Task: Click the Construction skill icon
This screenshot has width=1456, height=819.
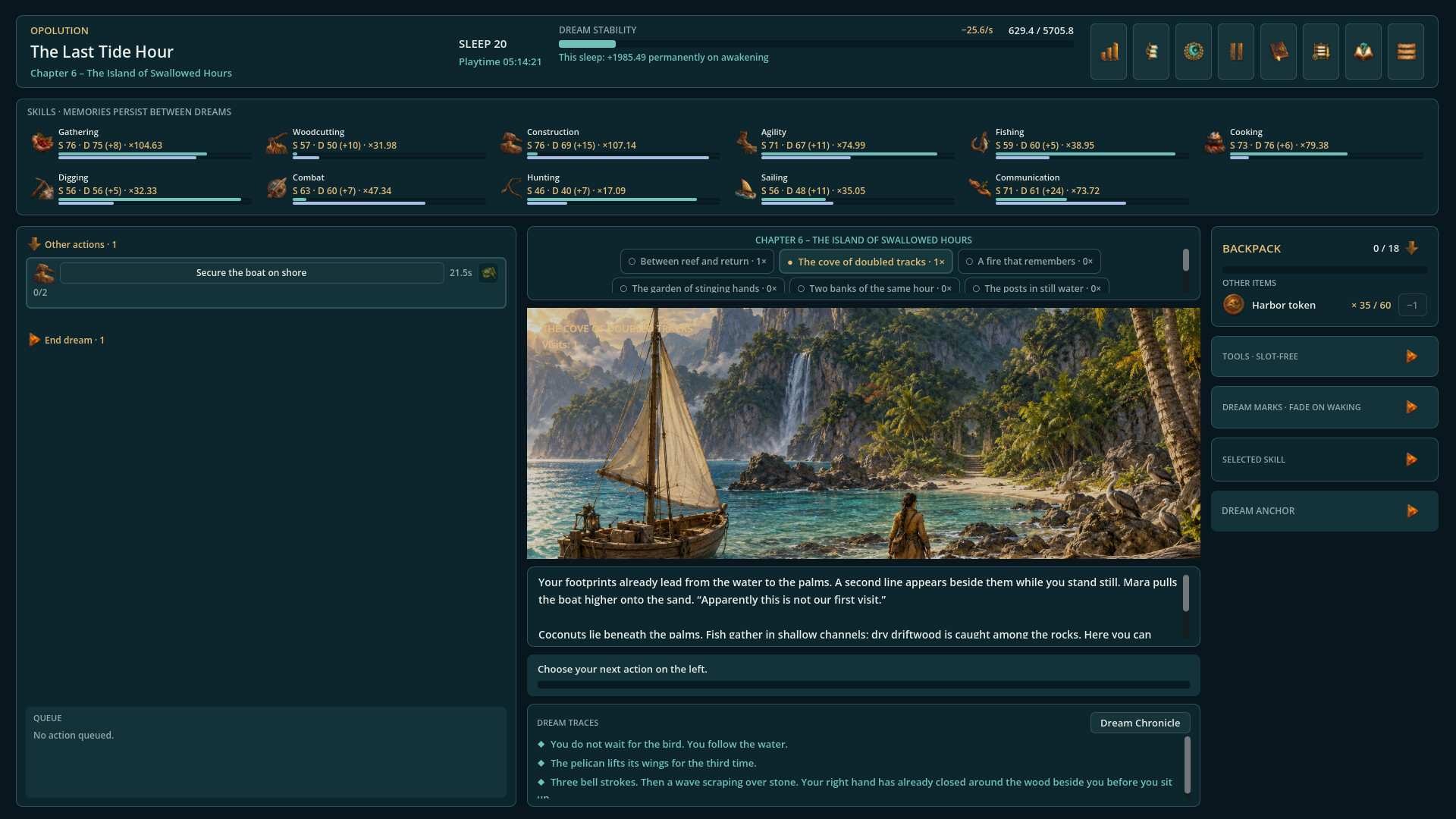Action: [x=510, y=142]
